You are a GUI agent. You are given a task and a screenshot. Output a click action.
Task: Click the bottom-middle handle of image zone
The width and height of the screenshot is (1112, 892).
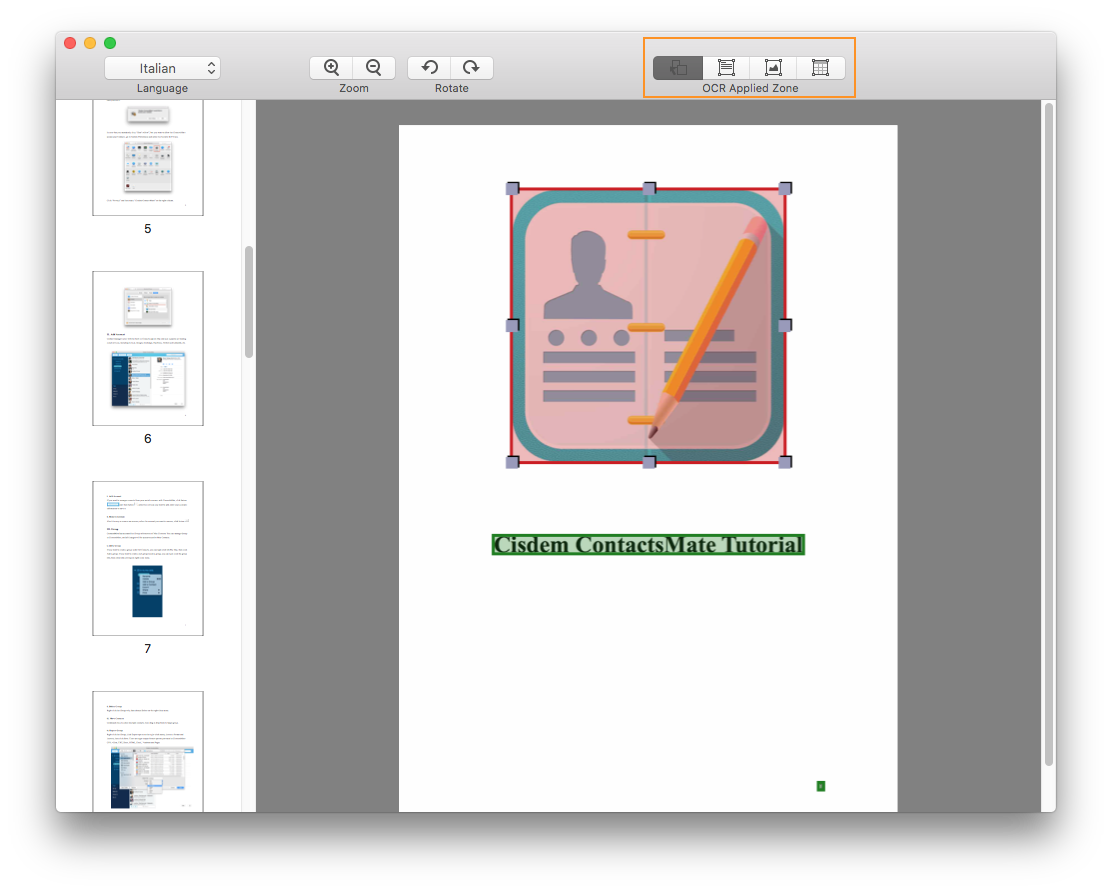click(649, 462)
